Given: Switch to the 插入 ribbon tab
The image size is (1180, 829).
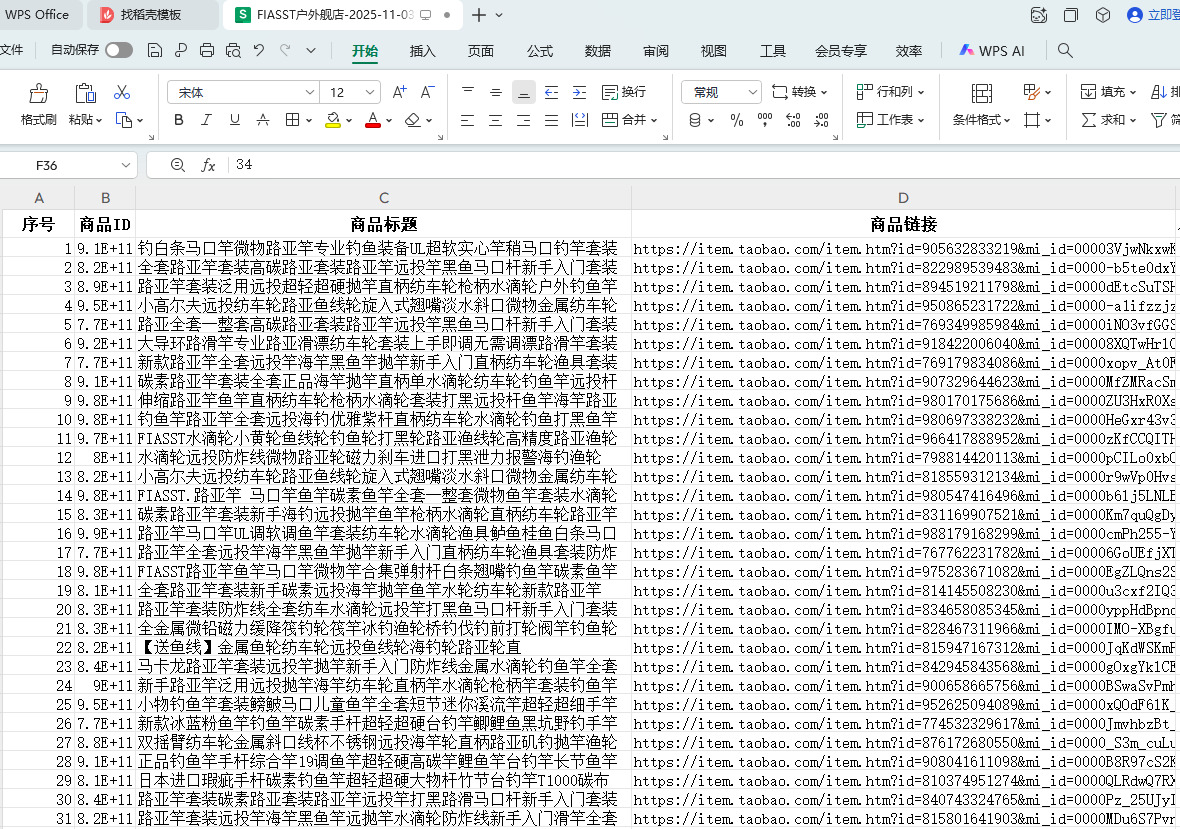Looking at the screenshot, I should (x=423, y=51).
